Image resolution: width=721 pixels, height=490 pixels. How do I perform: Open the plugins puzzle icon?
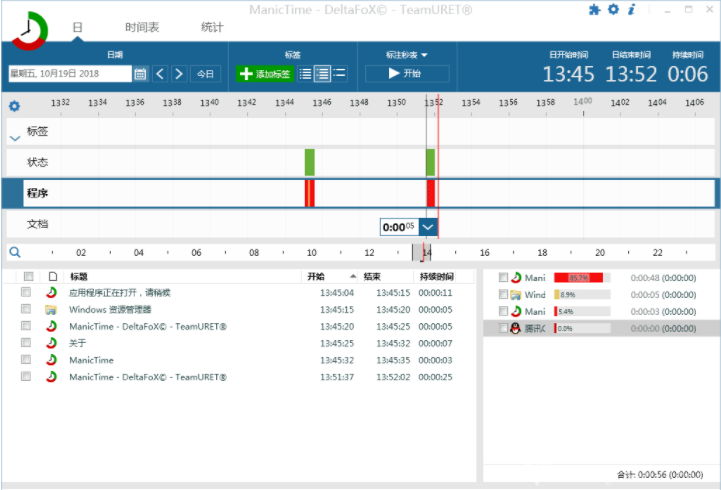(x=595, y=10)
